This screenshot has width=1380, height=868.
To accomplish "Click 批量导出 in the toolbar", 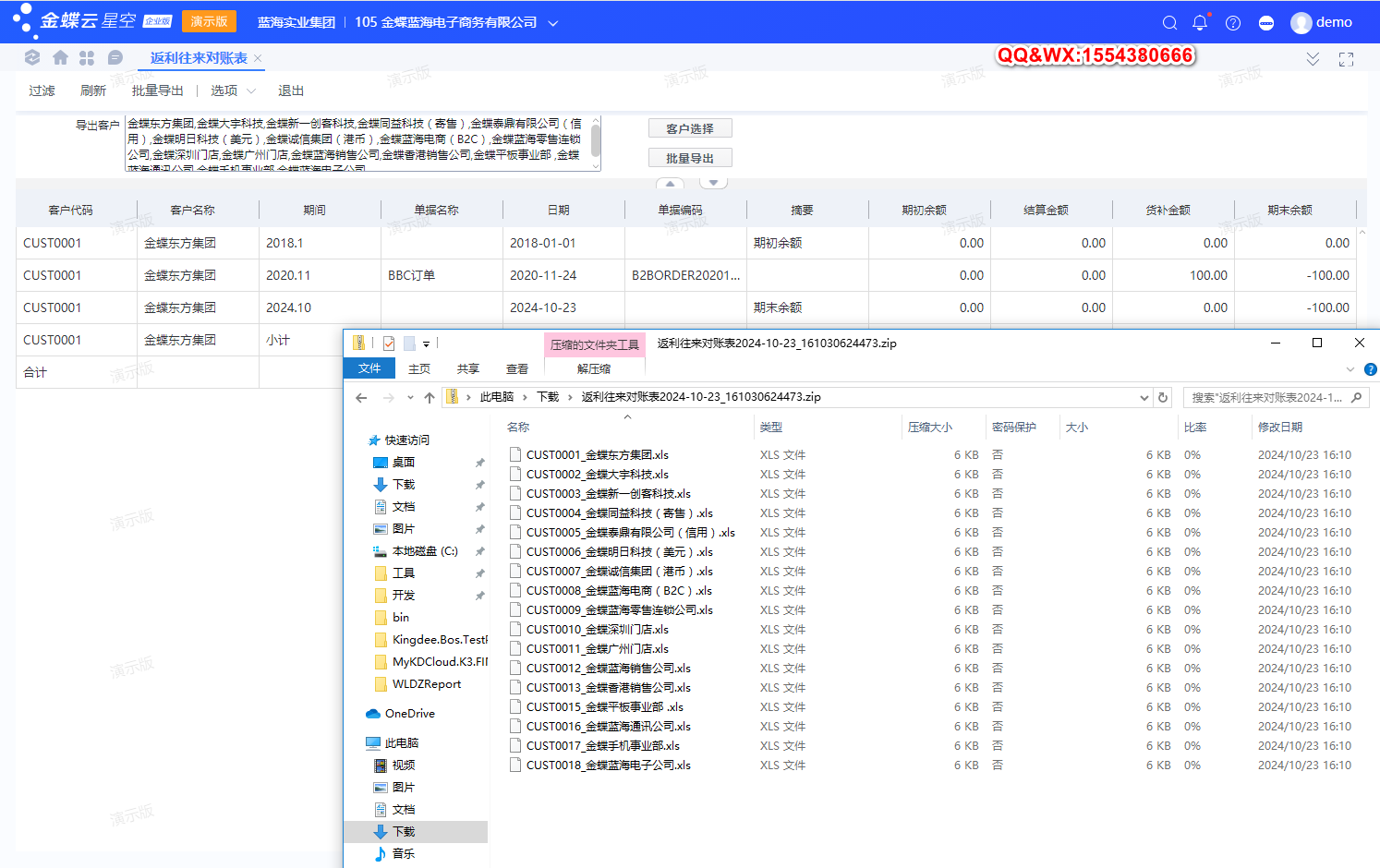I will 158,90.
